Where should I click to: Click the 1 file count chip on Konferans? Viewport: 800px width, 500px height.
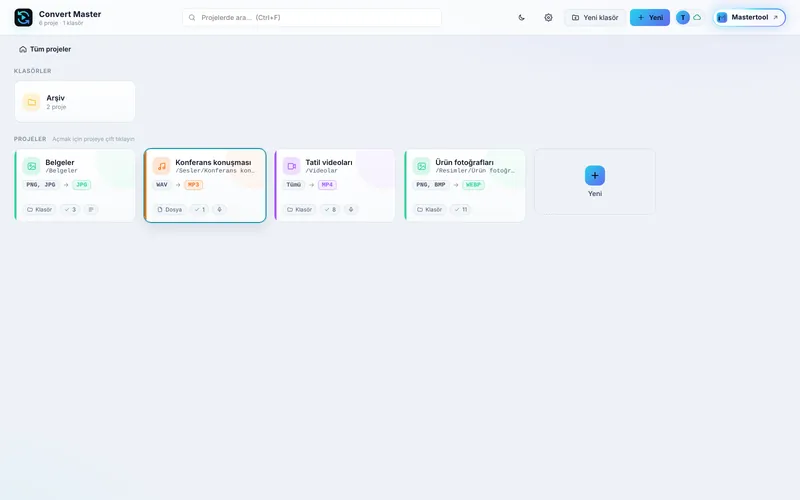point(199,209)
